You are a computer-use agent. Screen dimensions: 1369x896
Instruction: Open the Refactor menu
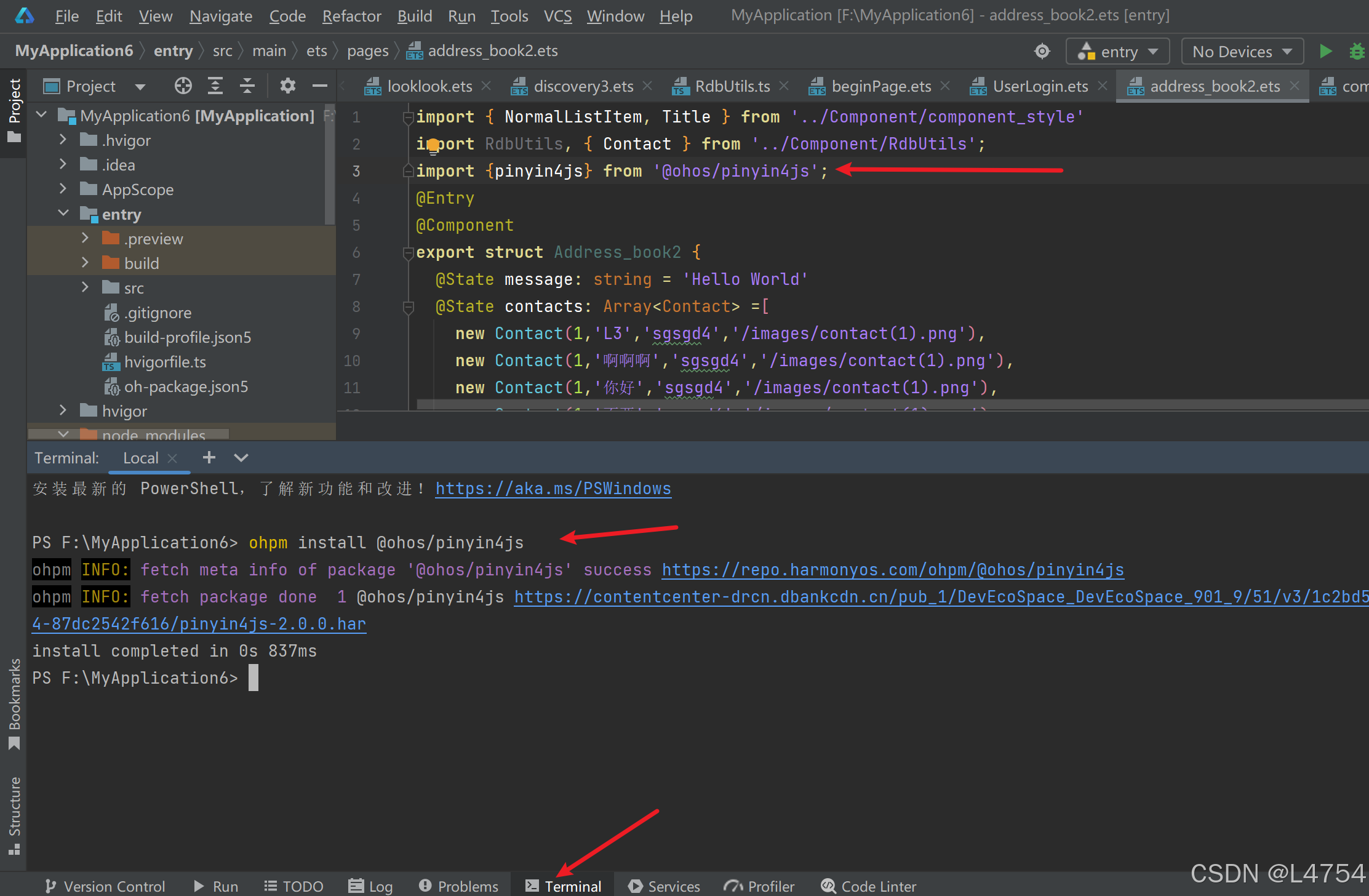coord(351,16)
